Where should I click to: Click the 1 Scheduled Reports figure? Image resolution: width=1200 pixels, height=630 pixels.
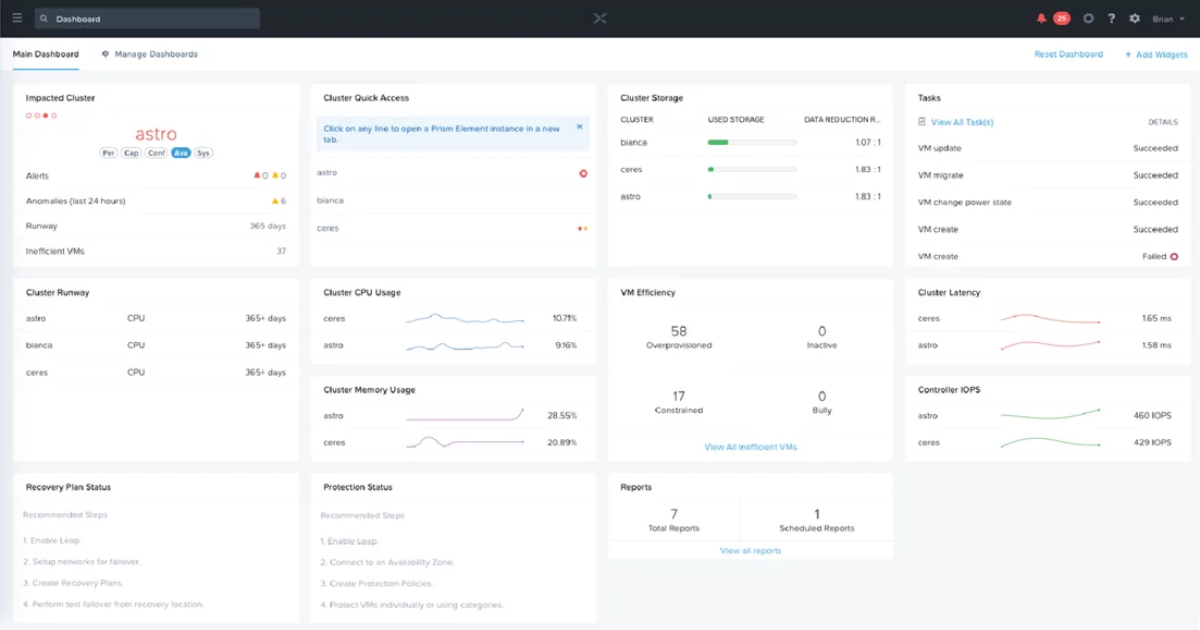tap(817, 513)
